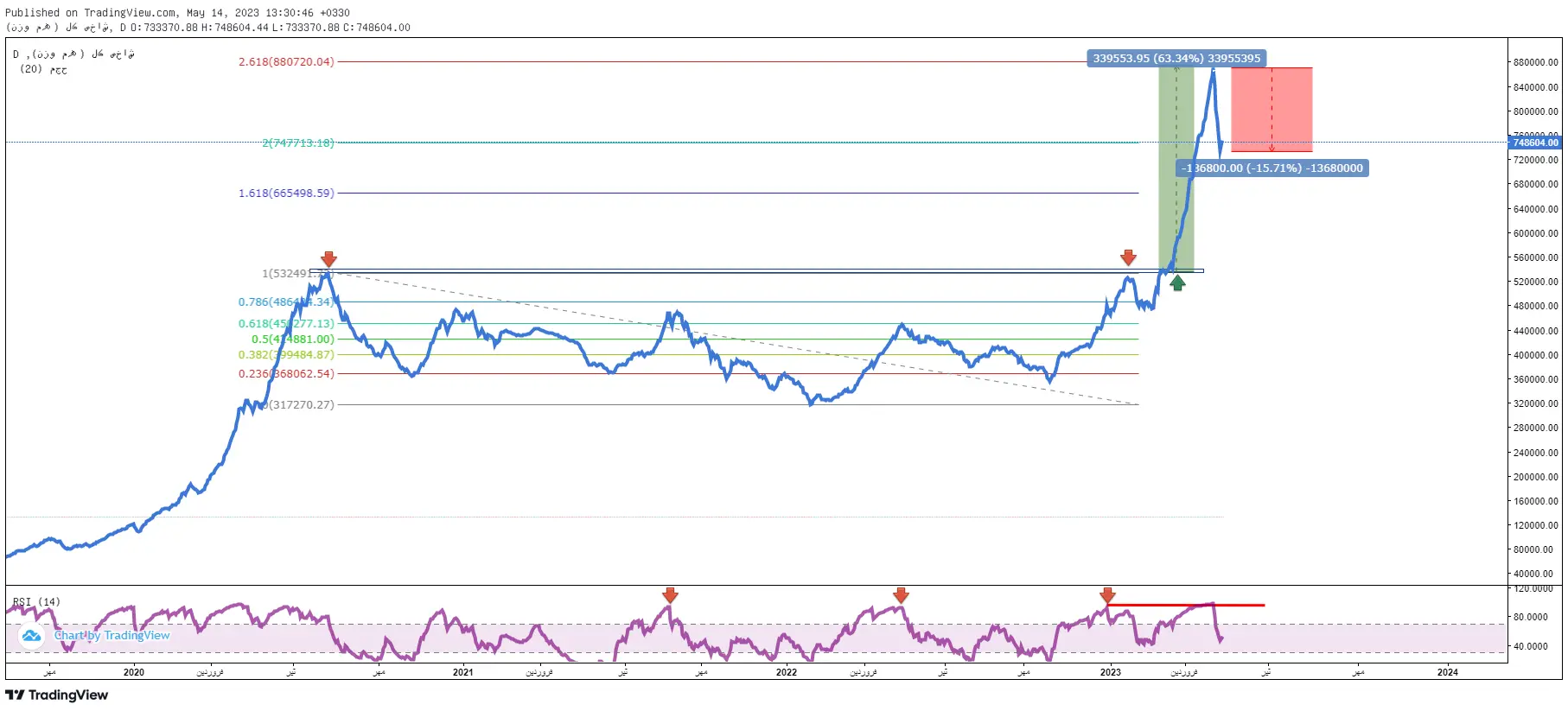Select the 0.236(368062.54) Fibonacci level label

tap(286, 374)
